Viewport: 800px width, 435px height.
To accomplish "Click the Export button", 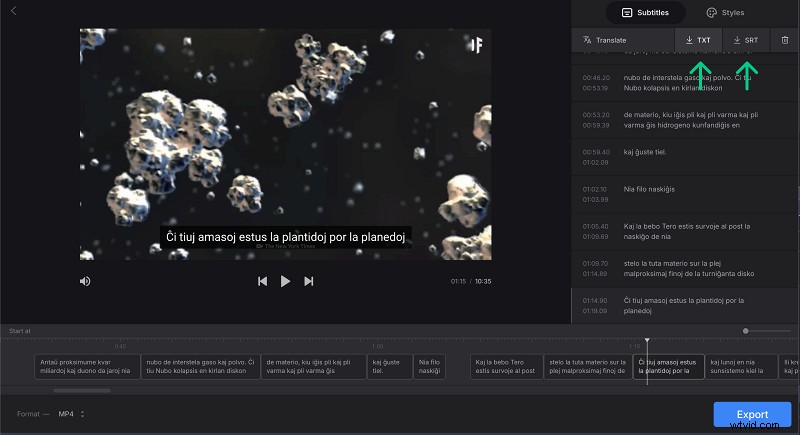I will (x=752, y=414).
